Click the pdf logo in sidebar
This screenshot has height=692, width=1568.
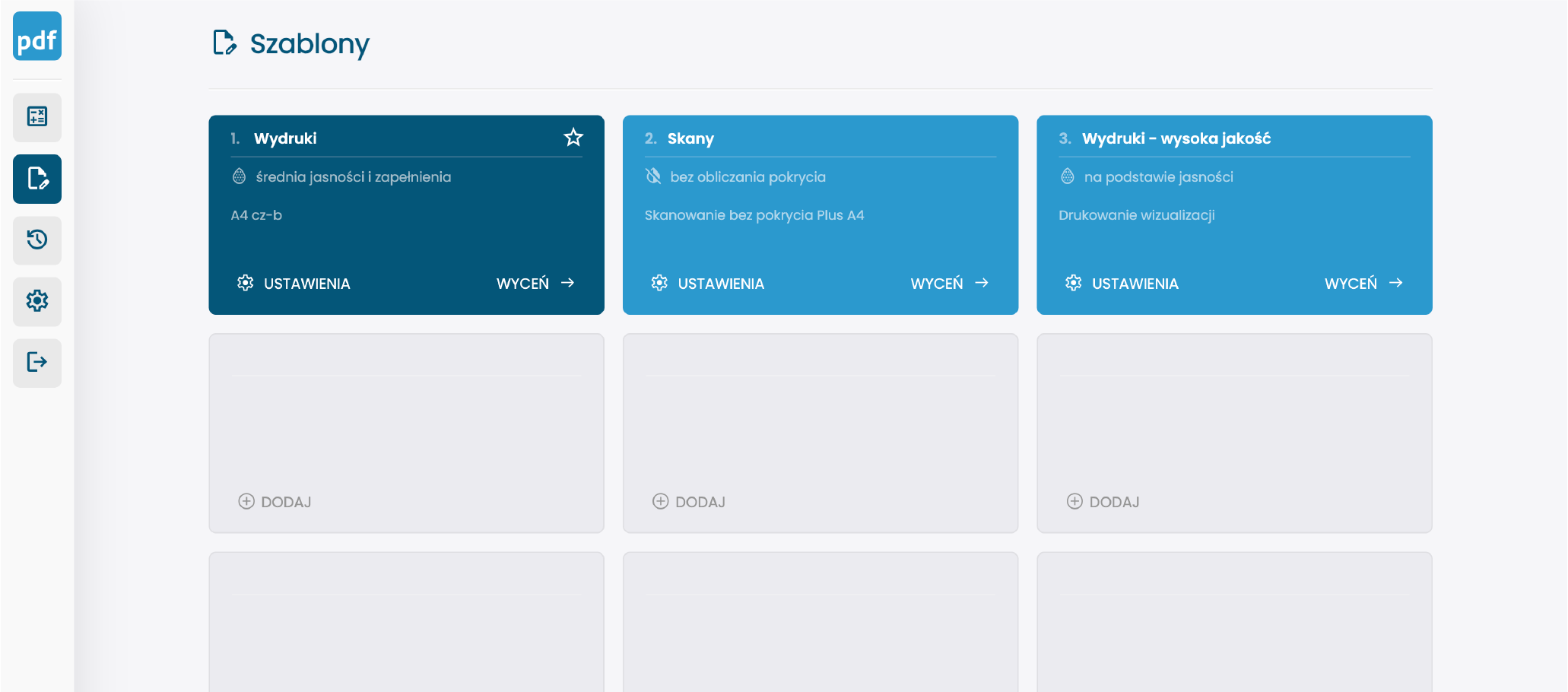coord(37,37)
